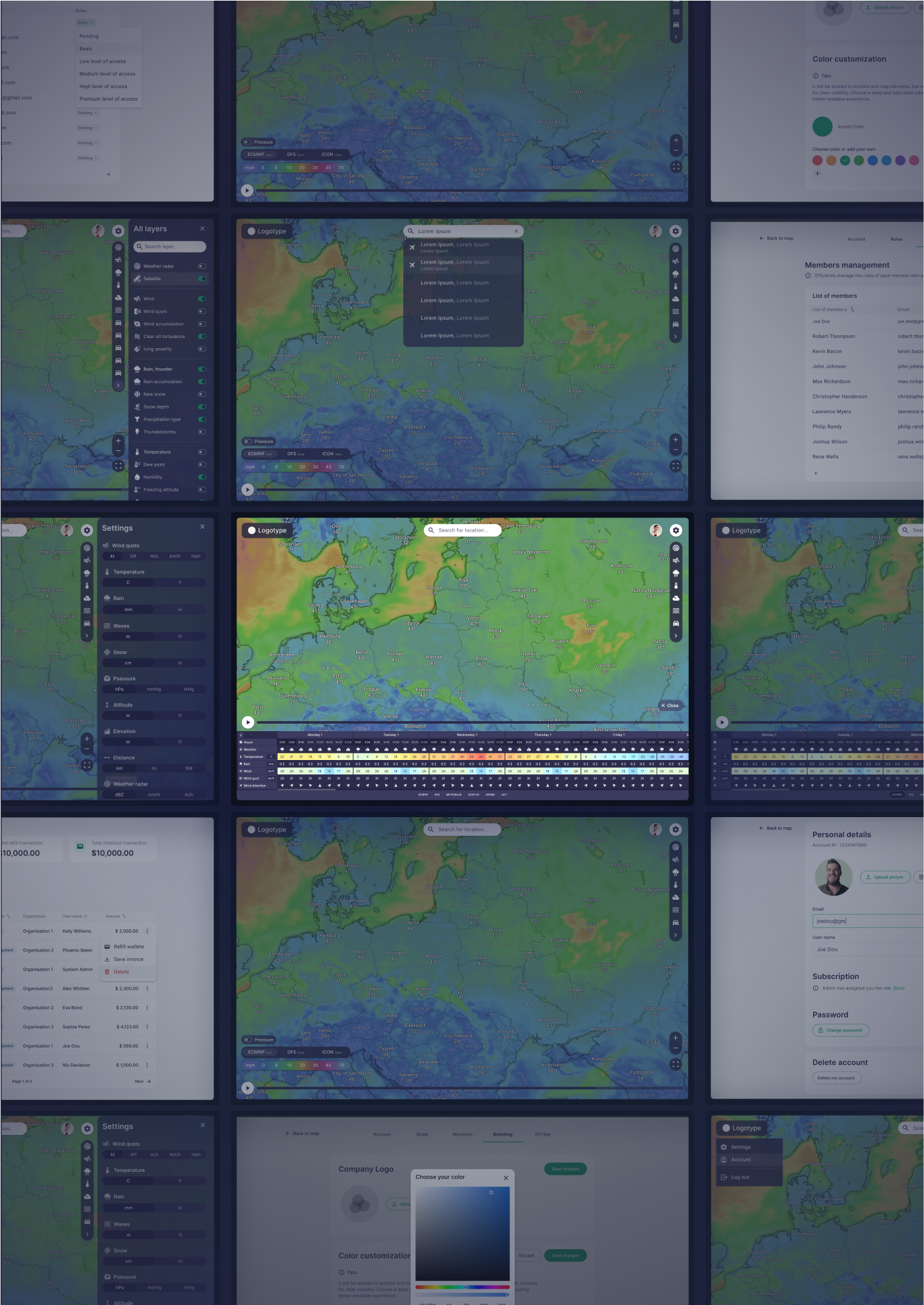Enable the Weather radar layer toggle
This screenshot has width=924, height=1305.
click(202, 266)
